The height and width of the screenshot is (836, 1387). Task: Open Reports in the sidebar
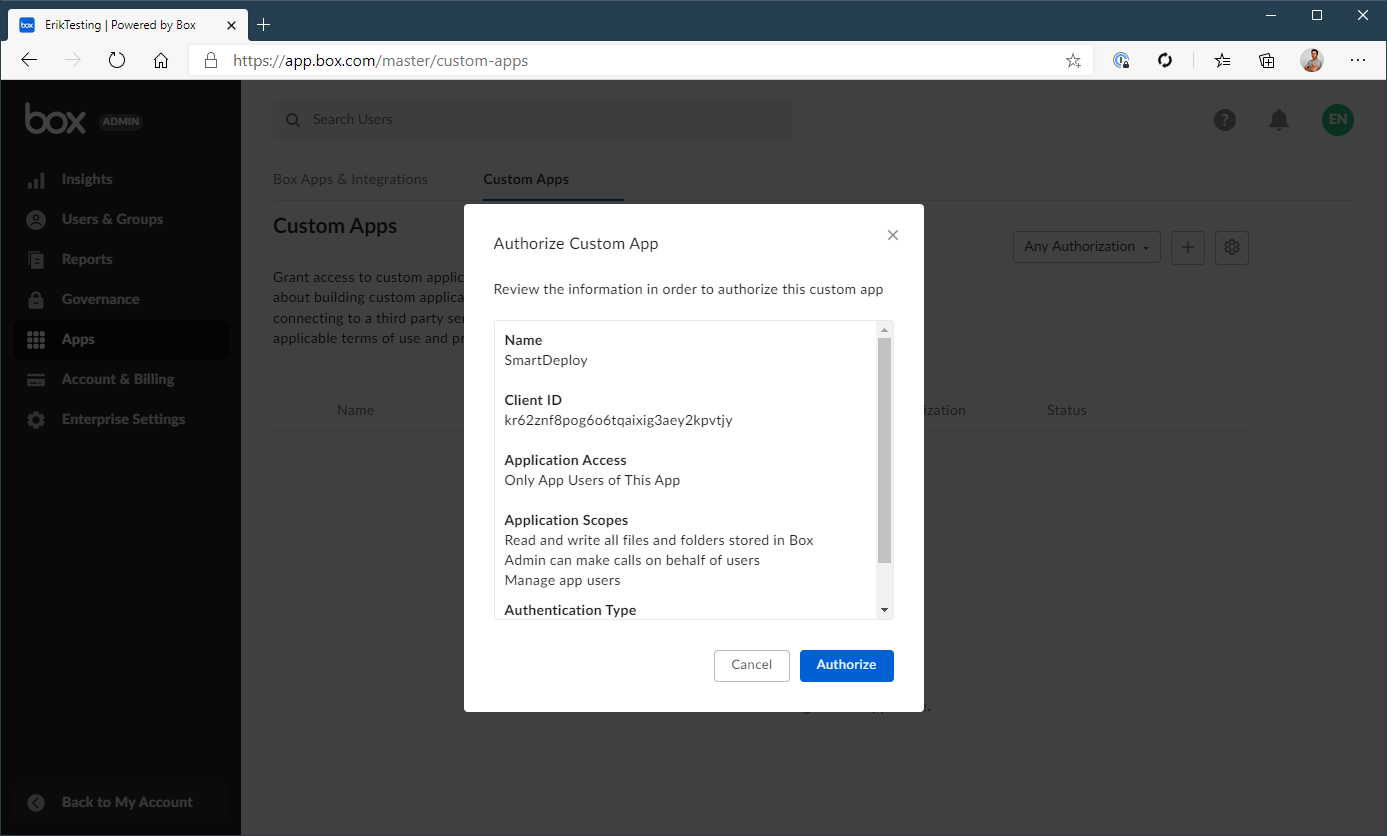coord(120,260)
